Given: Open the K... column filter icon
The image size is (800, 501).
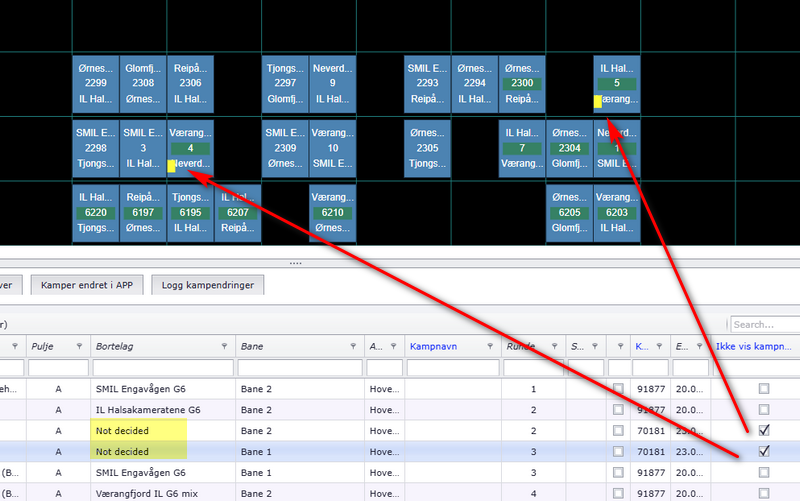Looking at the screenshot, I should coord(659,346).
